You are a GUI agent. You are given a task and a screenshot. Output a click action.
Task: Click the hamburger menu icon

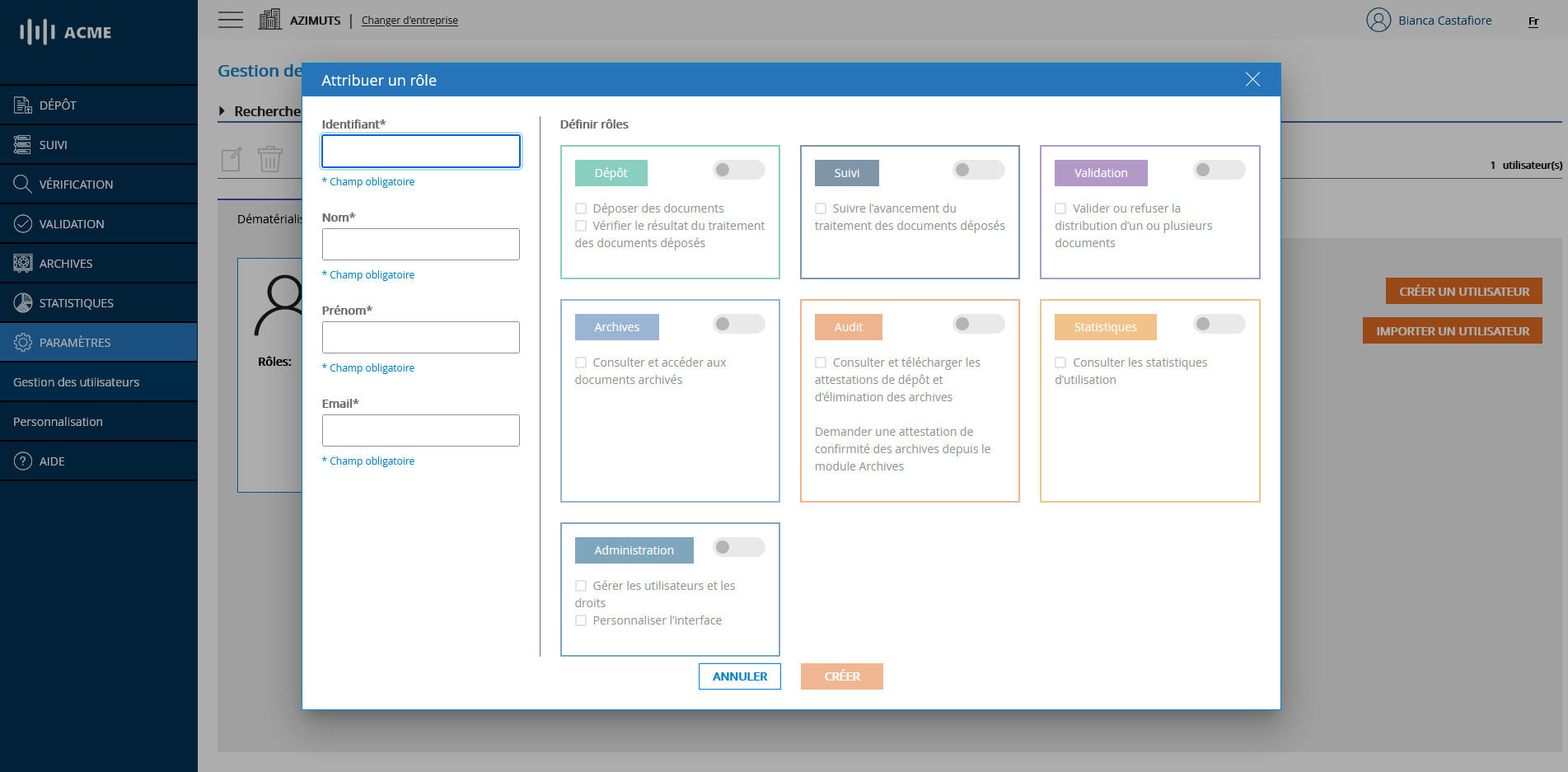tap(231, 20)
